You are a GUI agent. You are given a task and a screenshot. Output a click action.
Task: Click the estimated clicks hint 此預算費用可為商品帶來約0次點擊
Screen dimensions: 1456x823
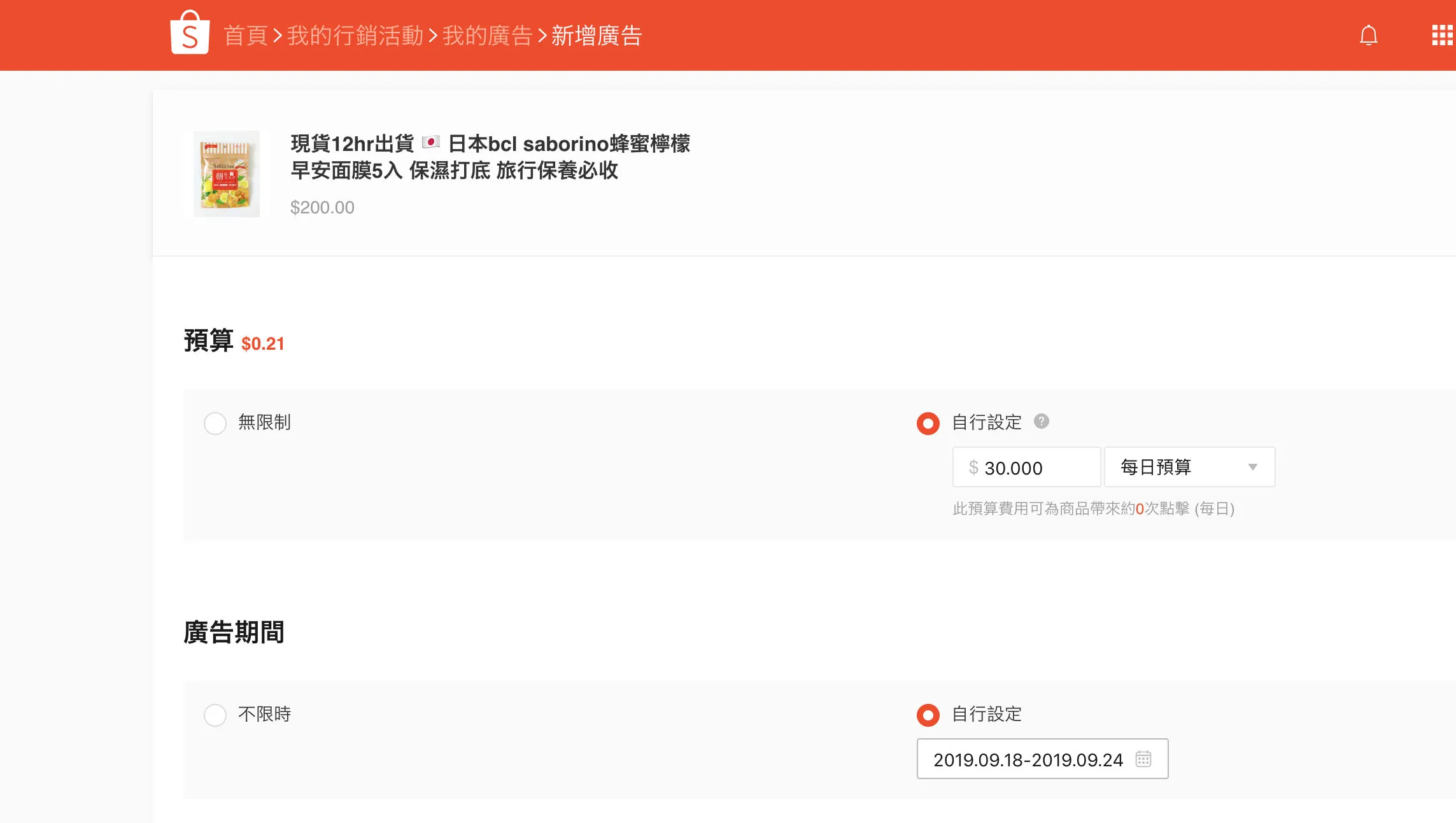(1094, 508)
